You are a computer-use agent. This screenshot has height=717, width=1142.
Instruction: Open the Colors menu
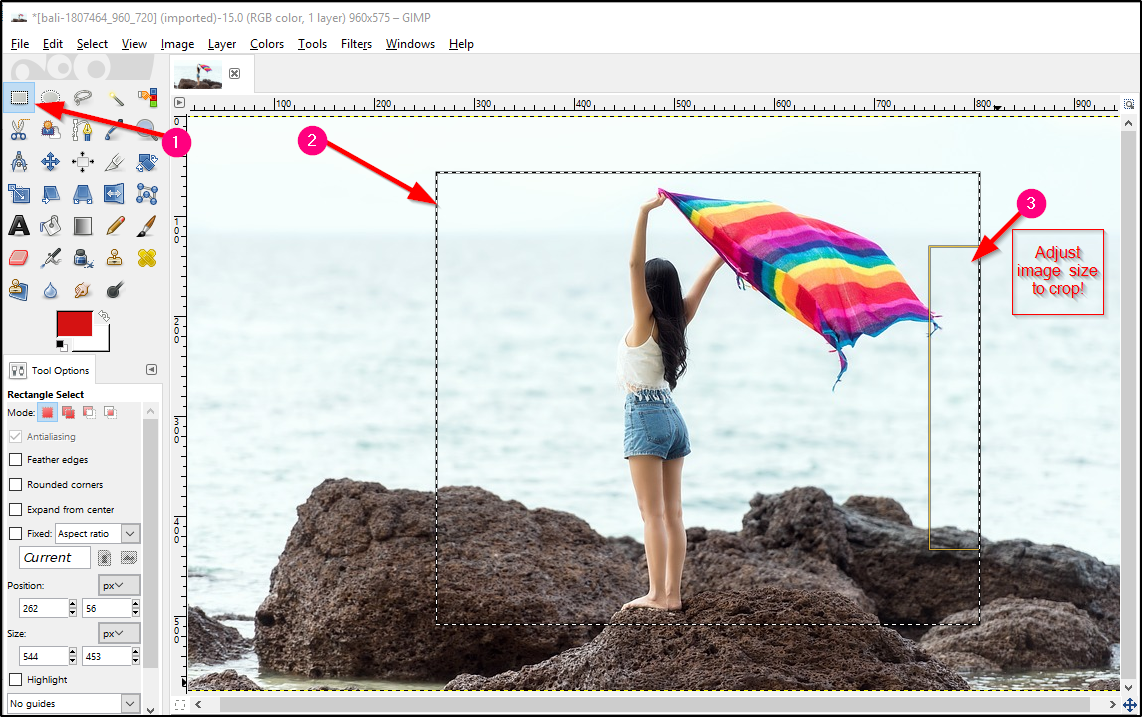(266, 44)
